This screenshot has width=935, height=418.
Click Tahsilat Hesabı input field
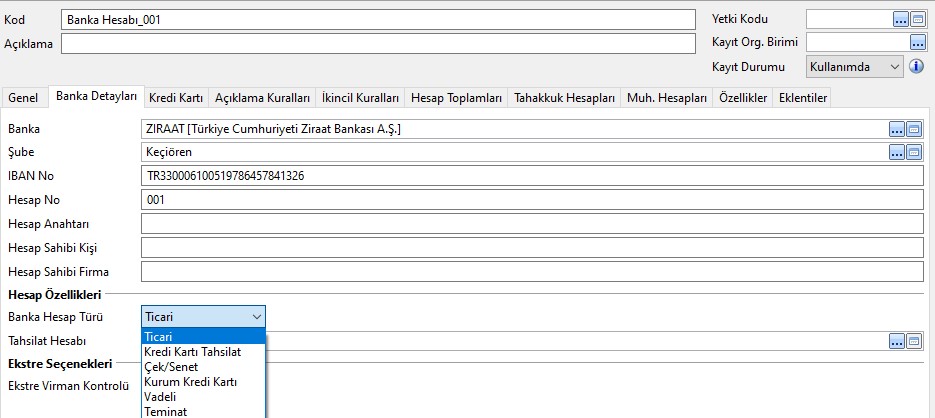577,342
